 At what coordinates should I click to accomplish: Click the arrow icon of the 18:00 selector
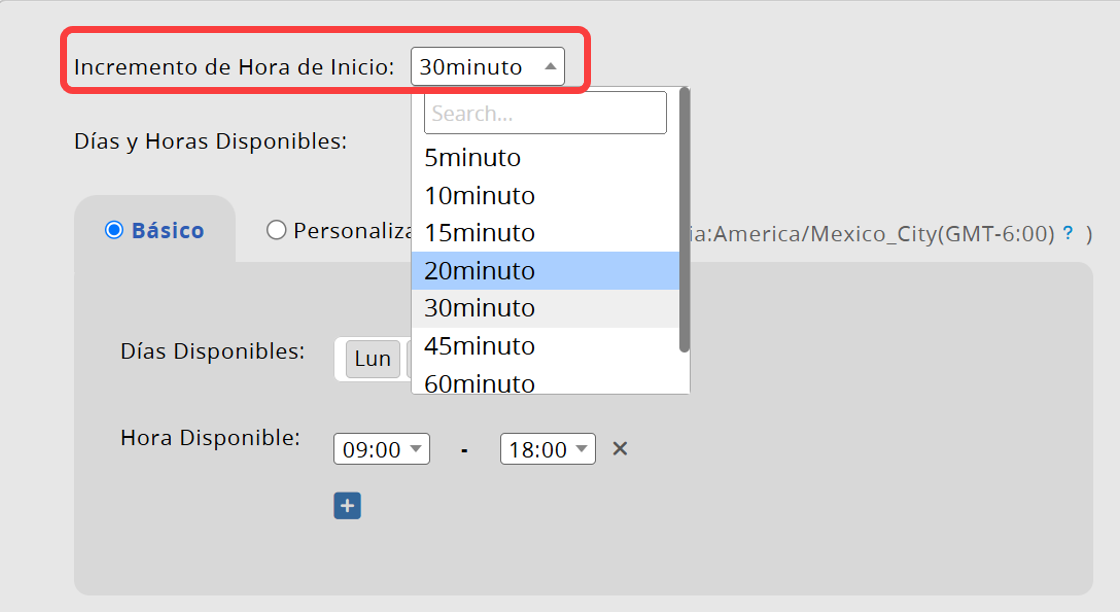coord(581,449)
